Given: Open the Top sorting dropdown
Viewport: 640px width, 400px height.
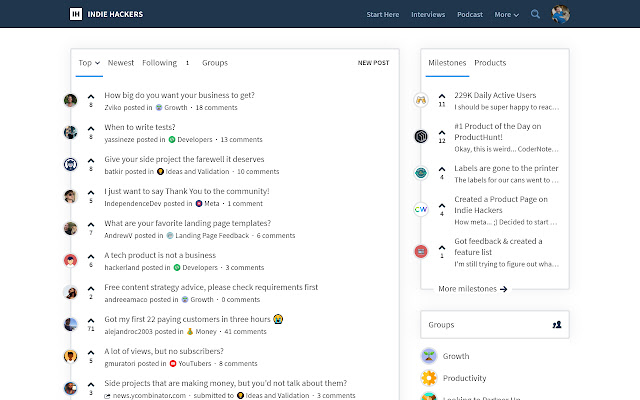Looking at the screenshot, I should pos(89,63).
